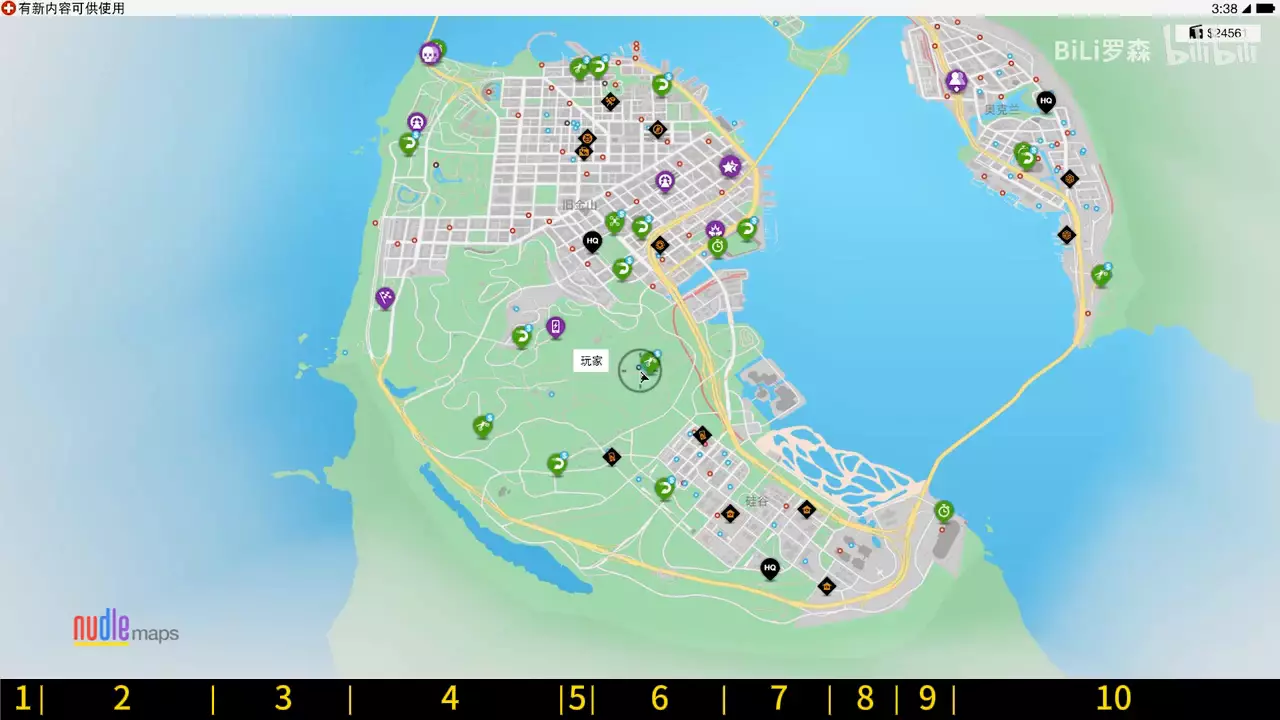Click the wallet icon beside the money amount

(1195, 33)
